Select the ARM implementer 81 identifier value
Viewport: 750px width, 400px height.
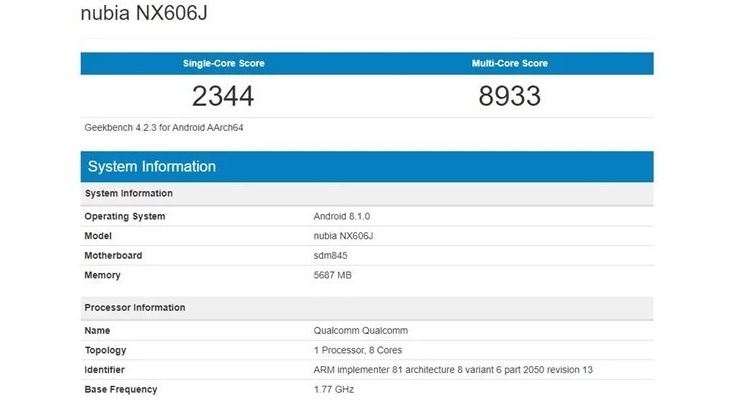click(x=453, y=370)
